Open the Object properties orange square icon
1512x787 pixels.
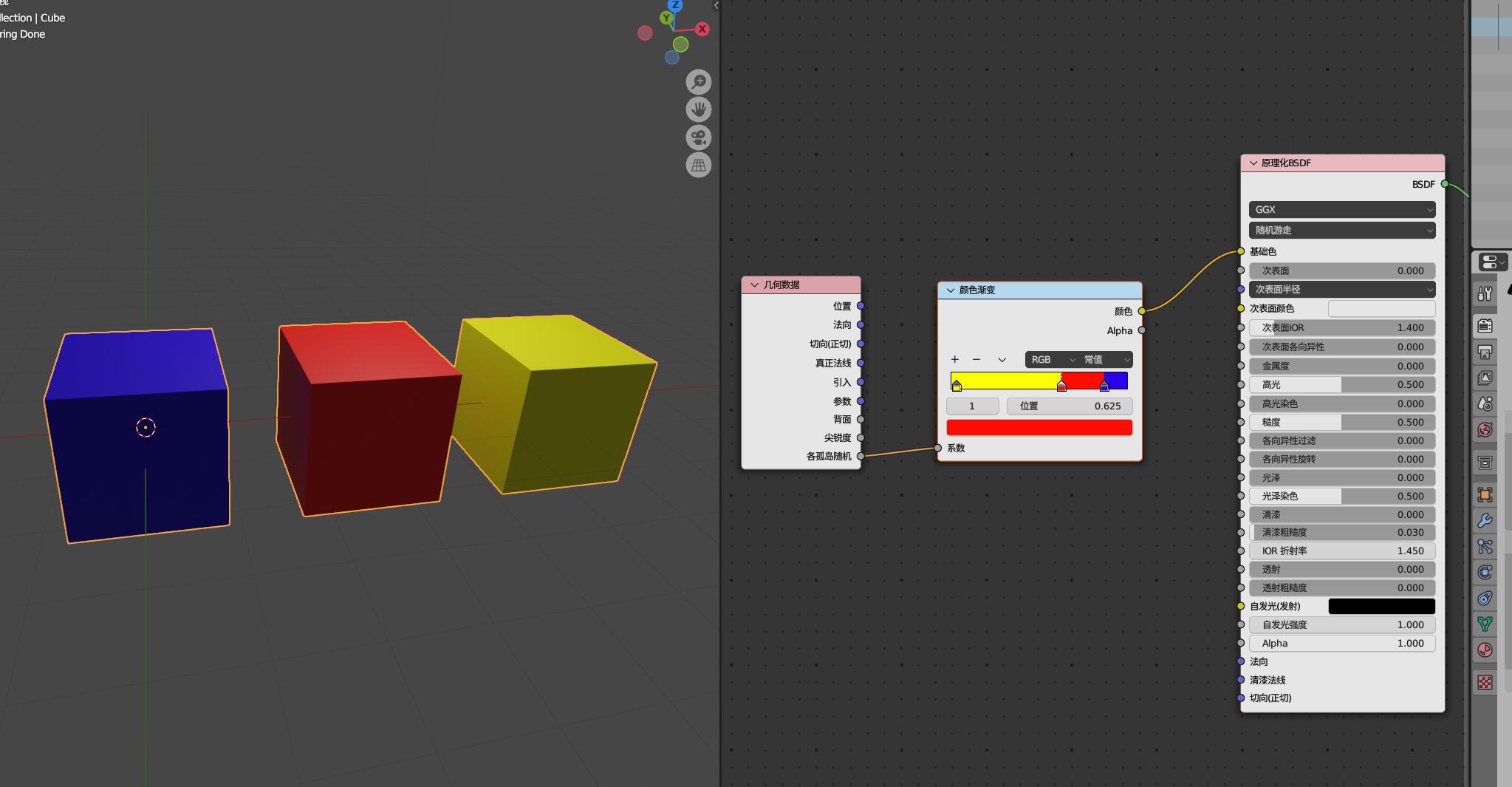1485,494
